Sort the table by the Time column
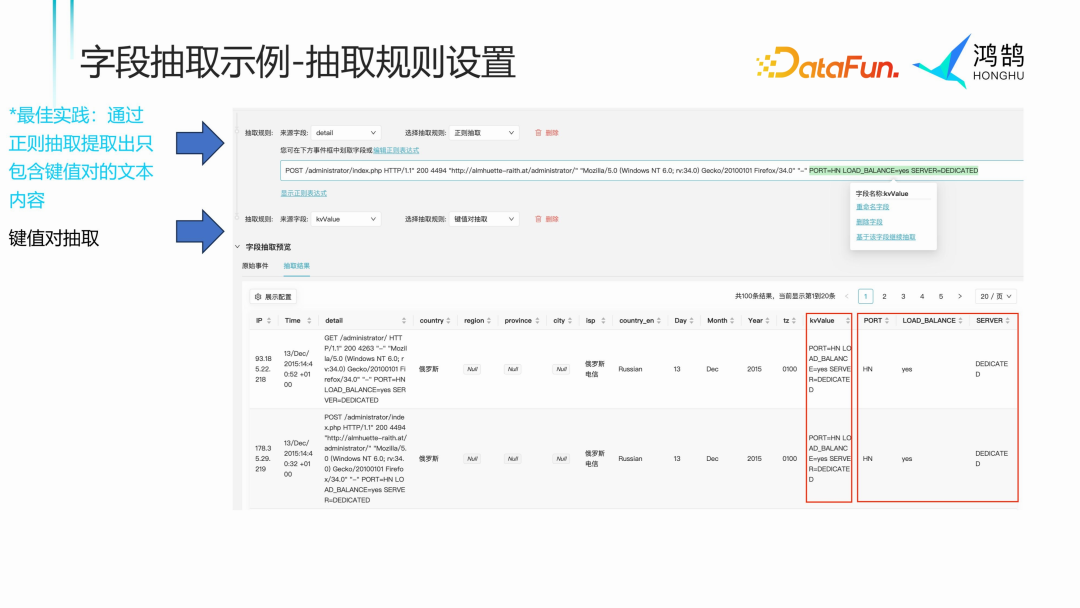 308,321
